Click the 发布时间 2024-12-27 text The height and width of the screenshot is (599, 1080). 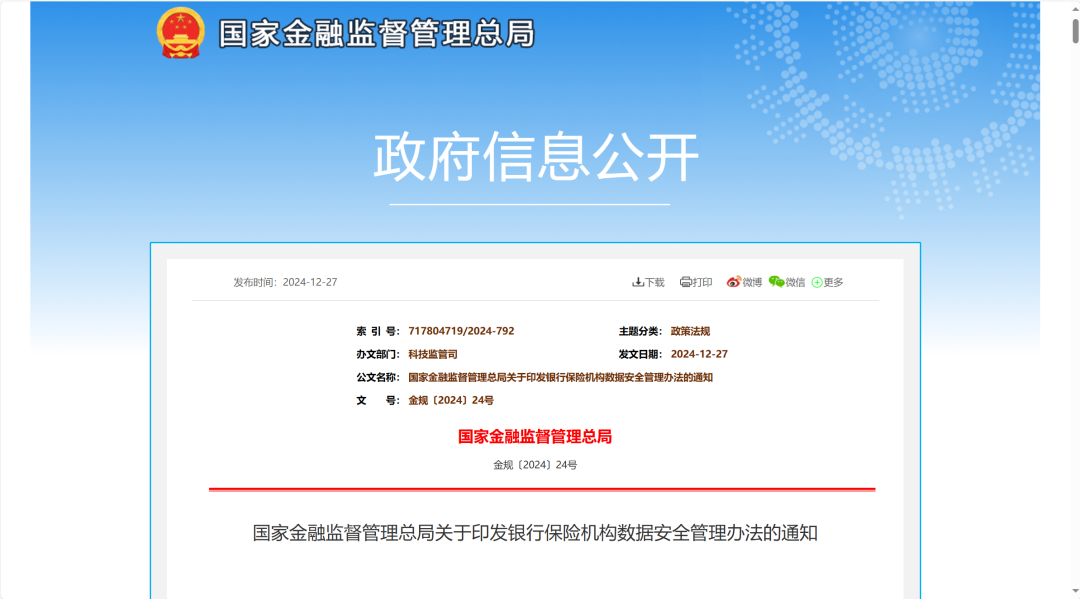click(285, 282)
